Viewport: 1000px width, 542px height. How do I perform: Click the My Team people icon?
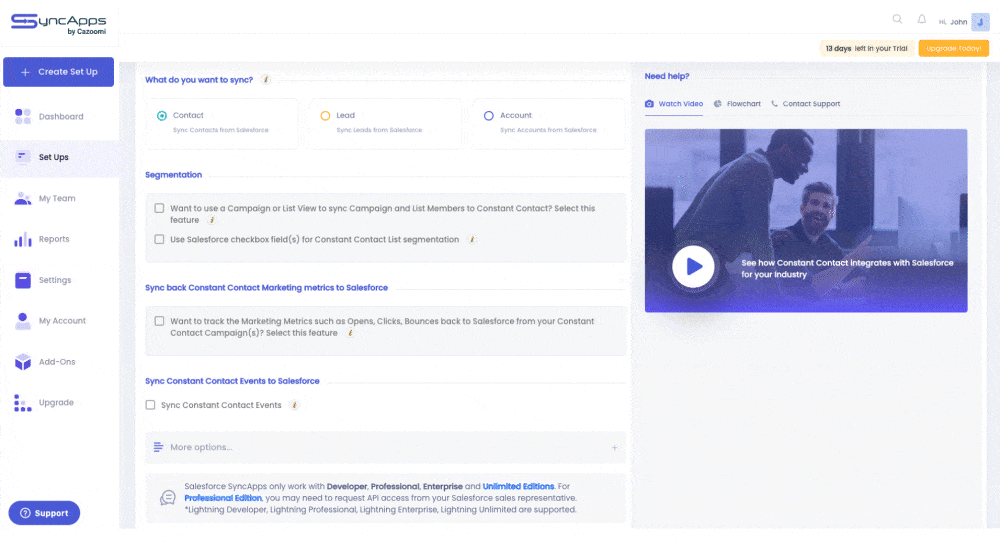point(23,198)
